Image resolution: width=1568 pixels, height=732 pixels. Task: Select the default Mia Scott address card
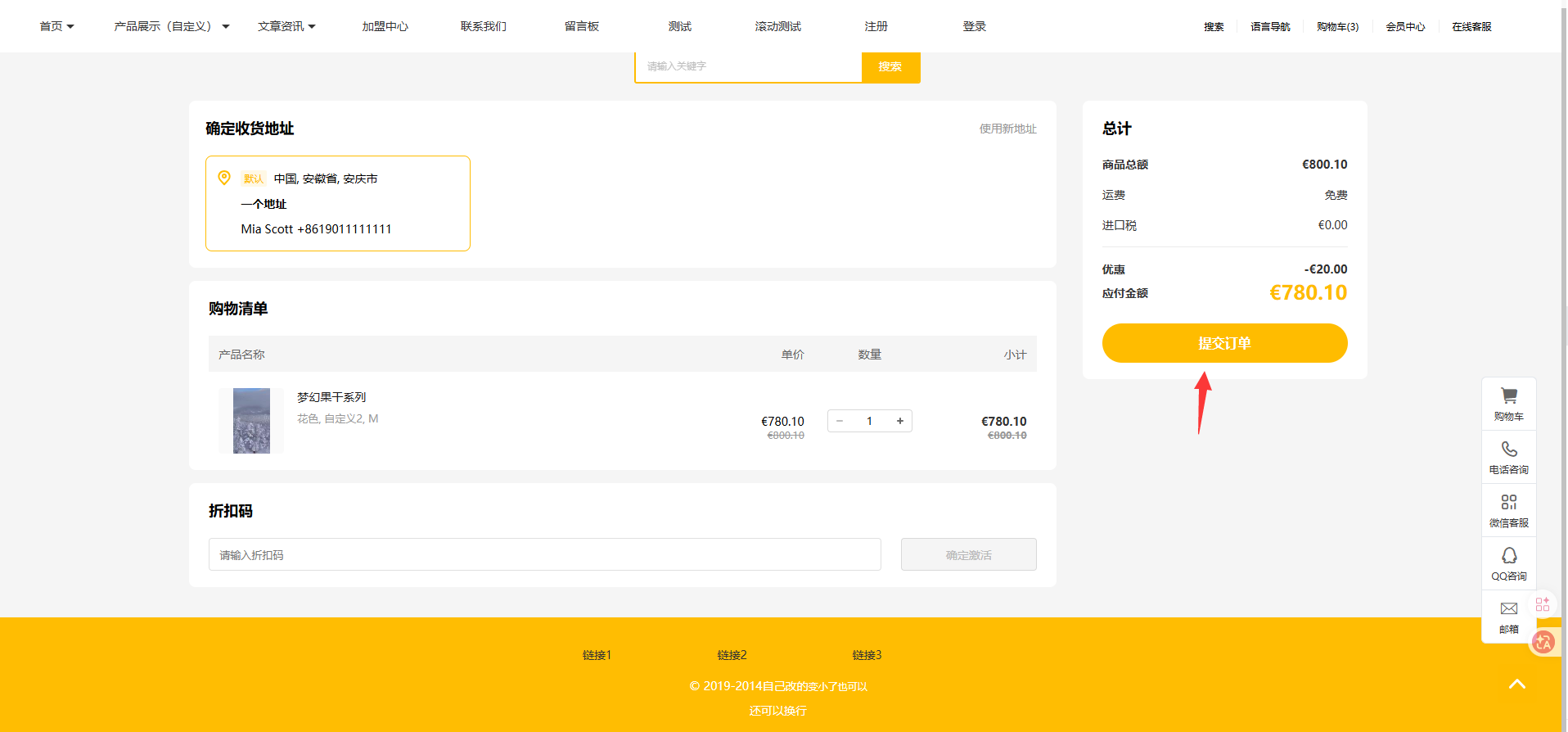[337, 204]
